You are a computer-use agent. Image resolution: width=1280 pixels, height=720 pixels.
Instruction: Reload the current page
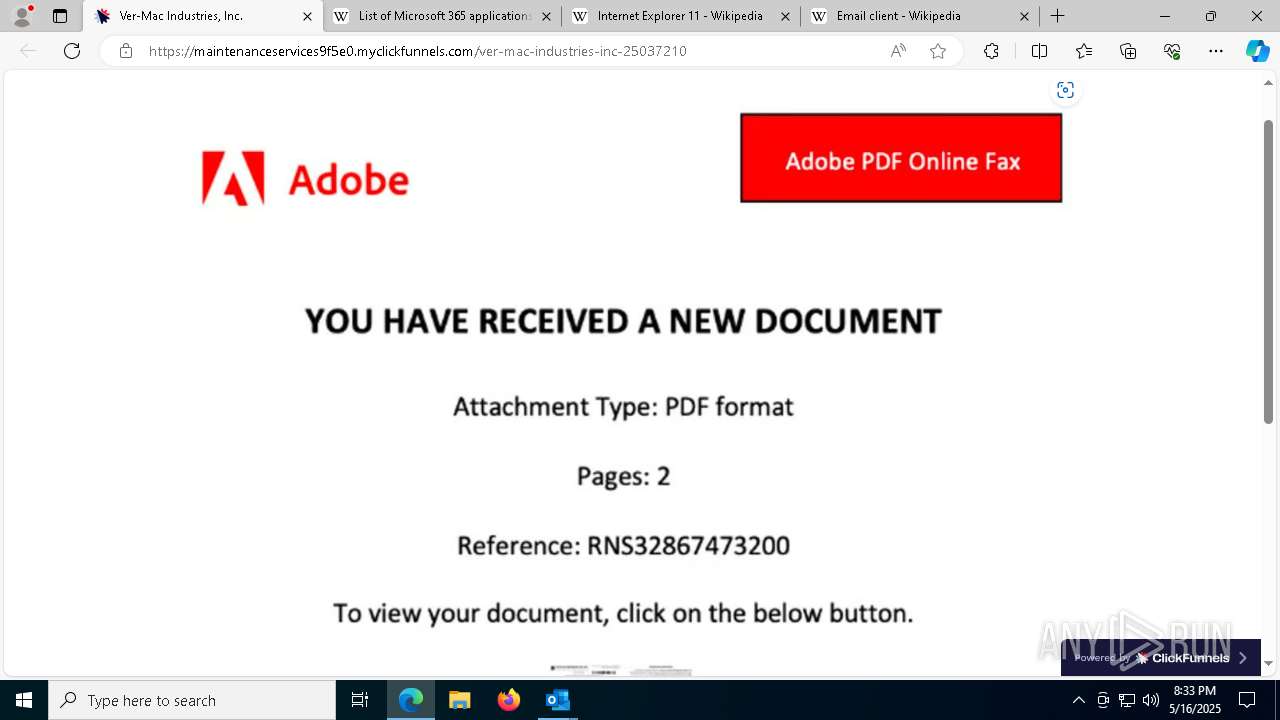[72, 51]
